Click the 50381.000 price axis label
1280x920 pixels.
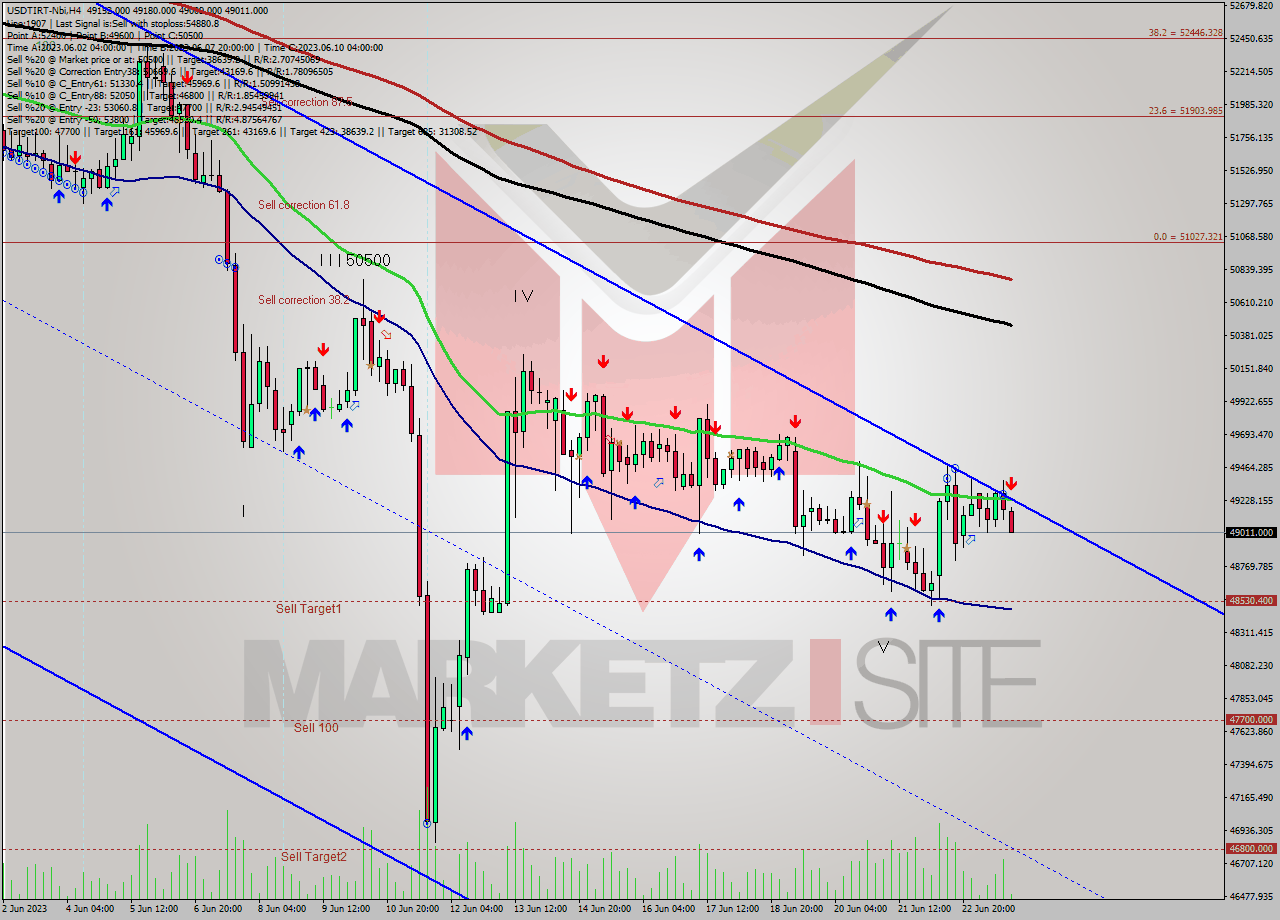pyautogui.click(x=1251, y=336)
